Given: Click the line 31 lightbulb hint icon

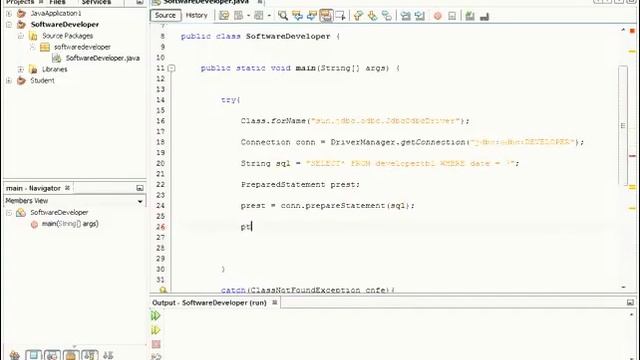Looking at the screenshot, I should click(x=163, y=290).
